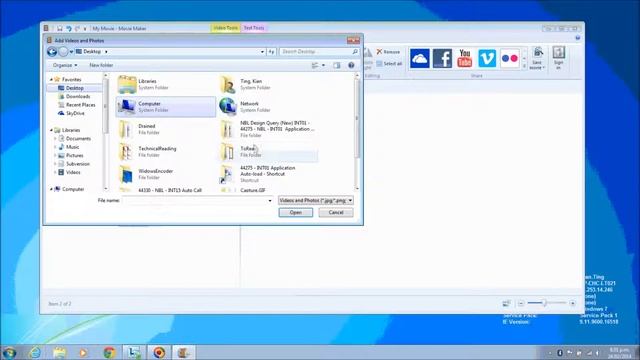Share the movie to Facebook
This screenshot has width=640, height=360.
click(442, 58)
